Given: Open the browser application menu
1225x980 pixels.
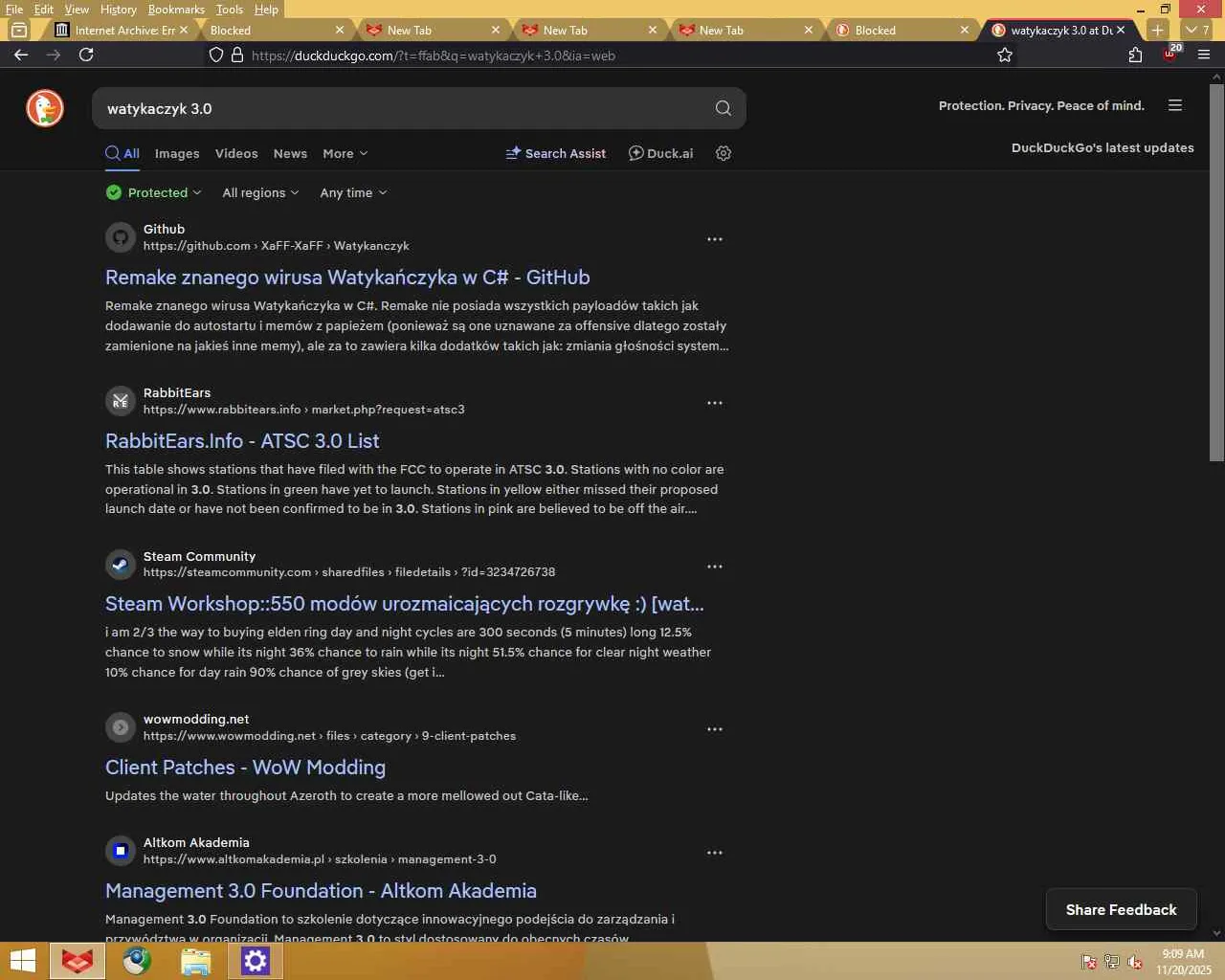Looking at the screenshot, I should (x=1204, y=55).
